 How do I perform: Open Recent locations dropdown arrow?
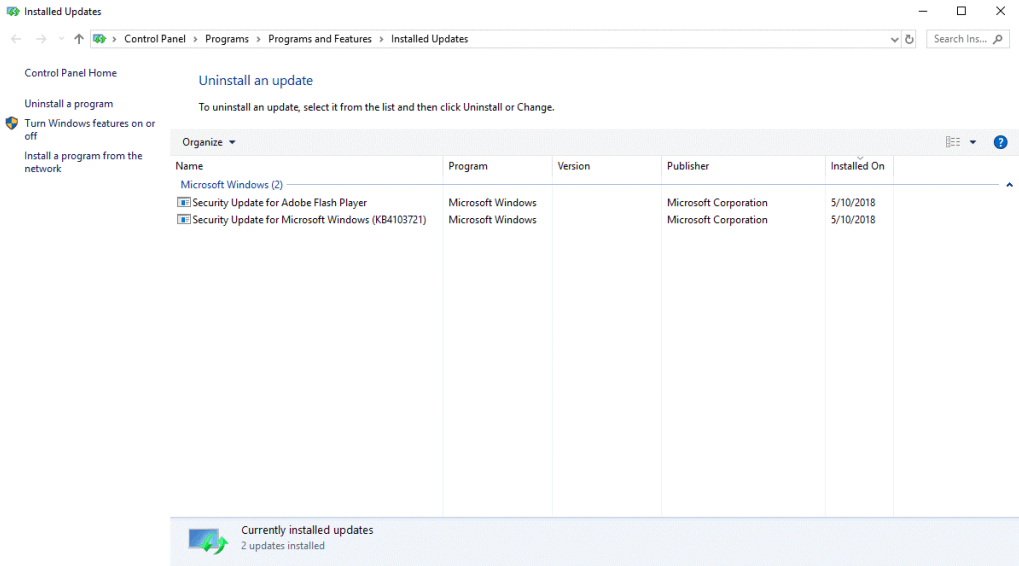pyautogui.click(x=61, y=39)
